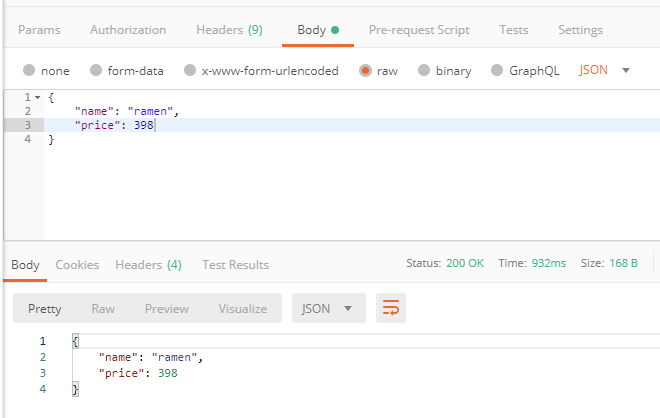This screenshot has height=418, width=660.
Task: View the response Headers (4) tab
Action: coord(148,265)
